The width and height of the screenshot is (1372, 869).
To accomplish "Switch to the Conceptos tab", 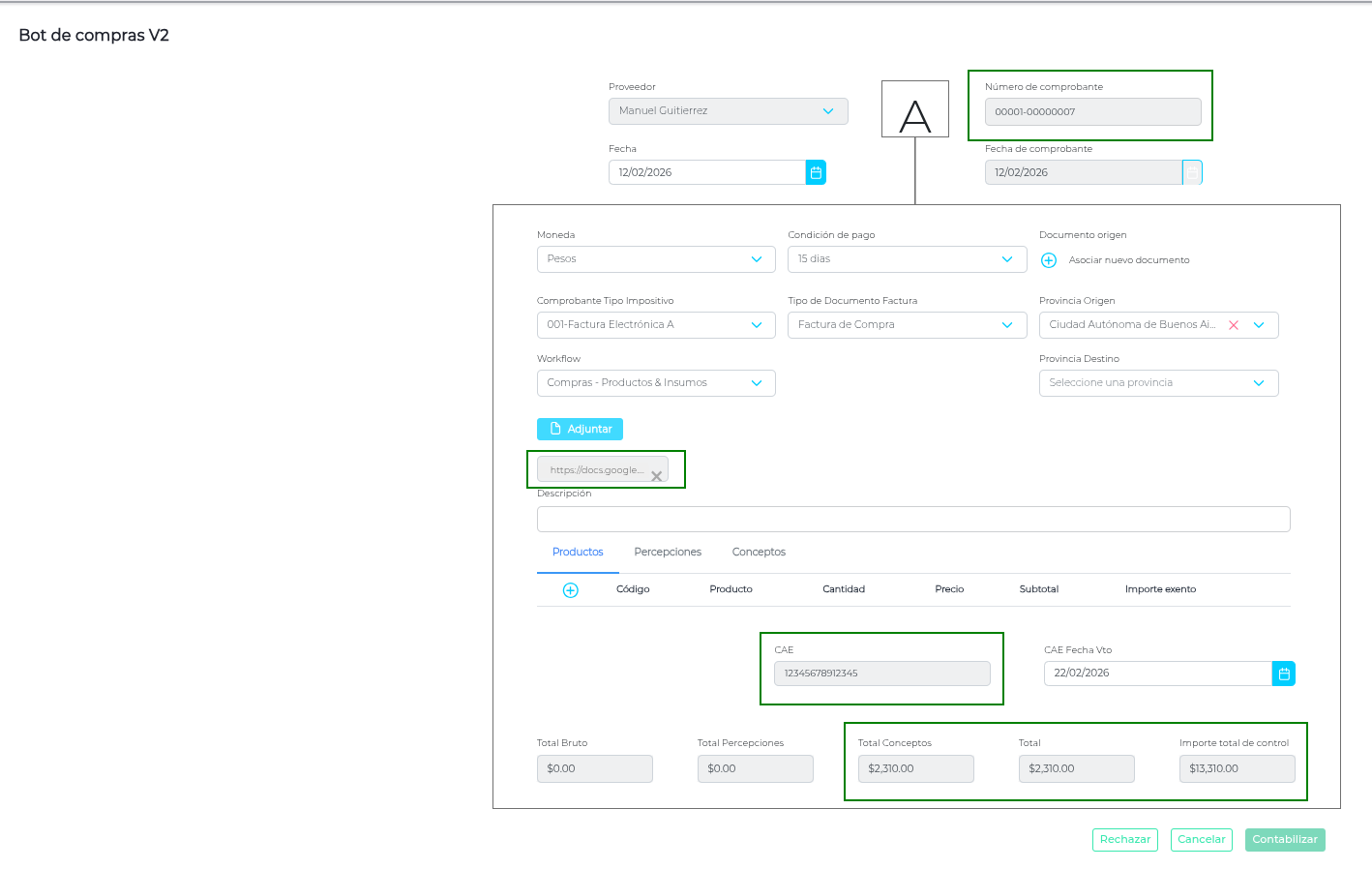I will click(759, 553).
